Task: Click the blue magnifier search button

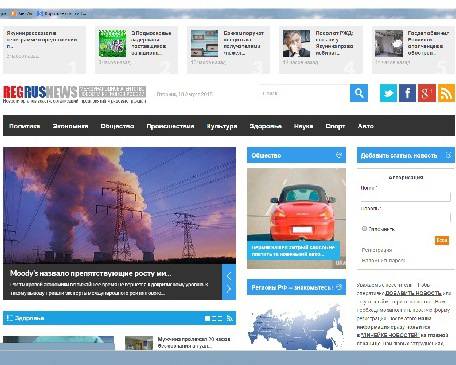Action: coord(359,93)
